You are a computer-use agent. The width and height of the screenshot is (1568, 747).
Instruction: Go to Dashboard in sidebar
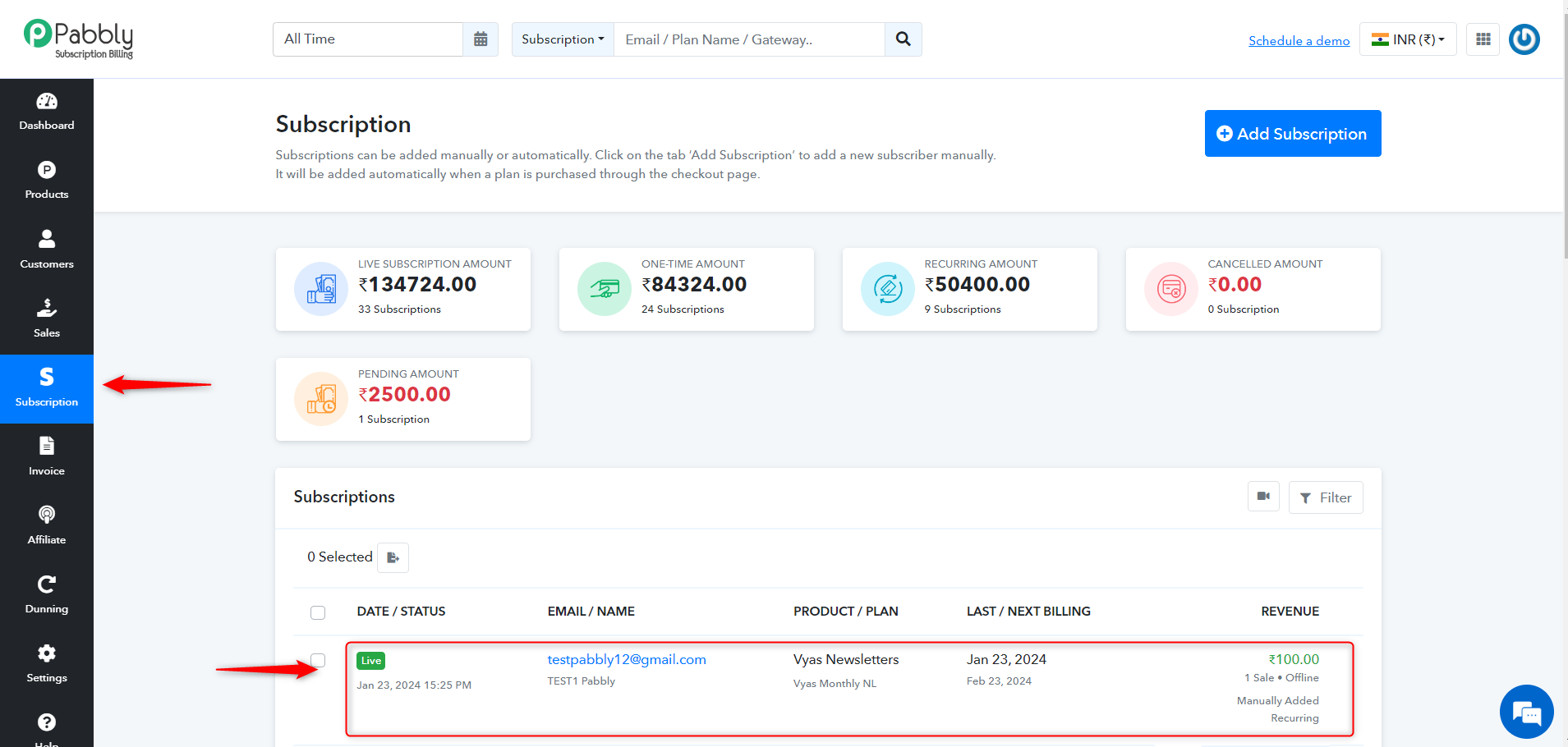[x=47, y=112]
